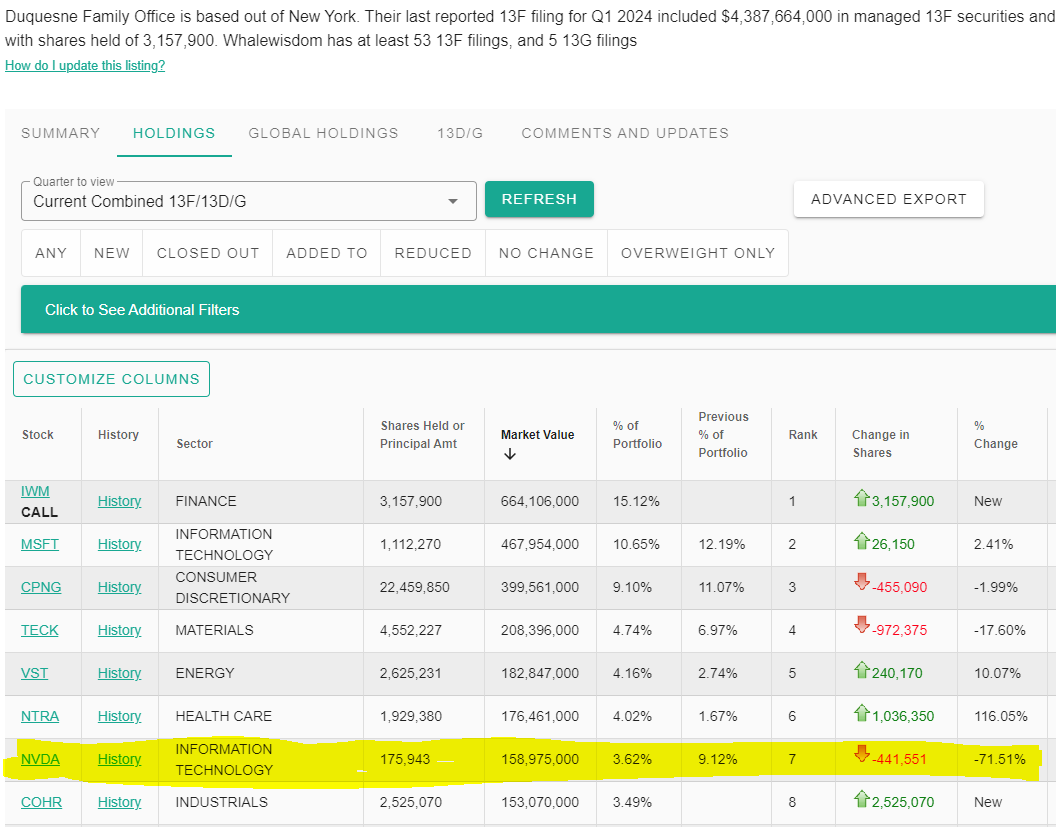Click the red down arrow for CPNG
Image resolution: width=1056 pixels, height=827 pixels.
tap(861, 582)
